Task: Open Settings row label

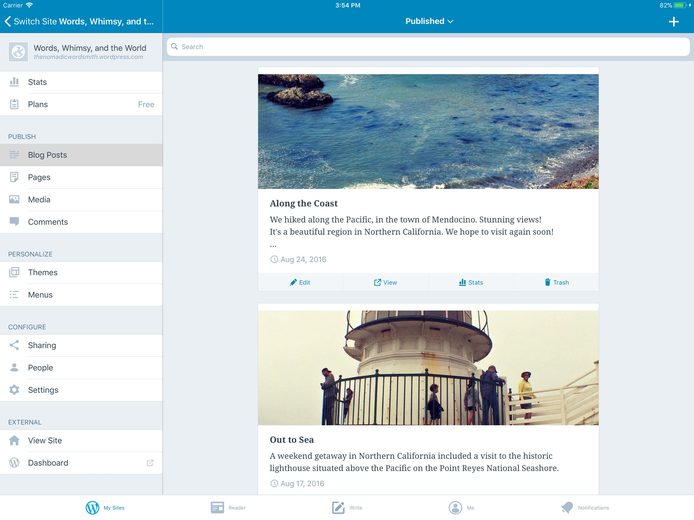Action: (x=43, y=390)
